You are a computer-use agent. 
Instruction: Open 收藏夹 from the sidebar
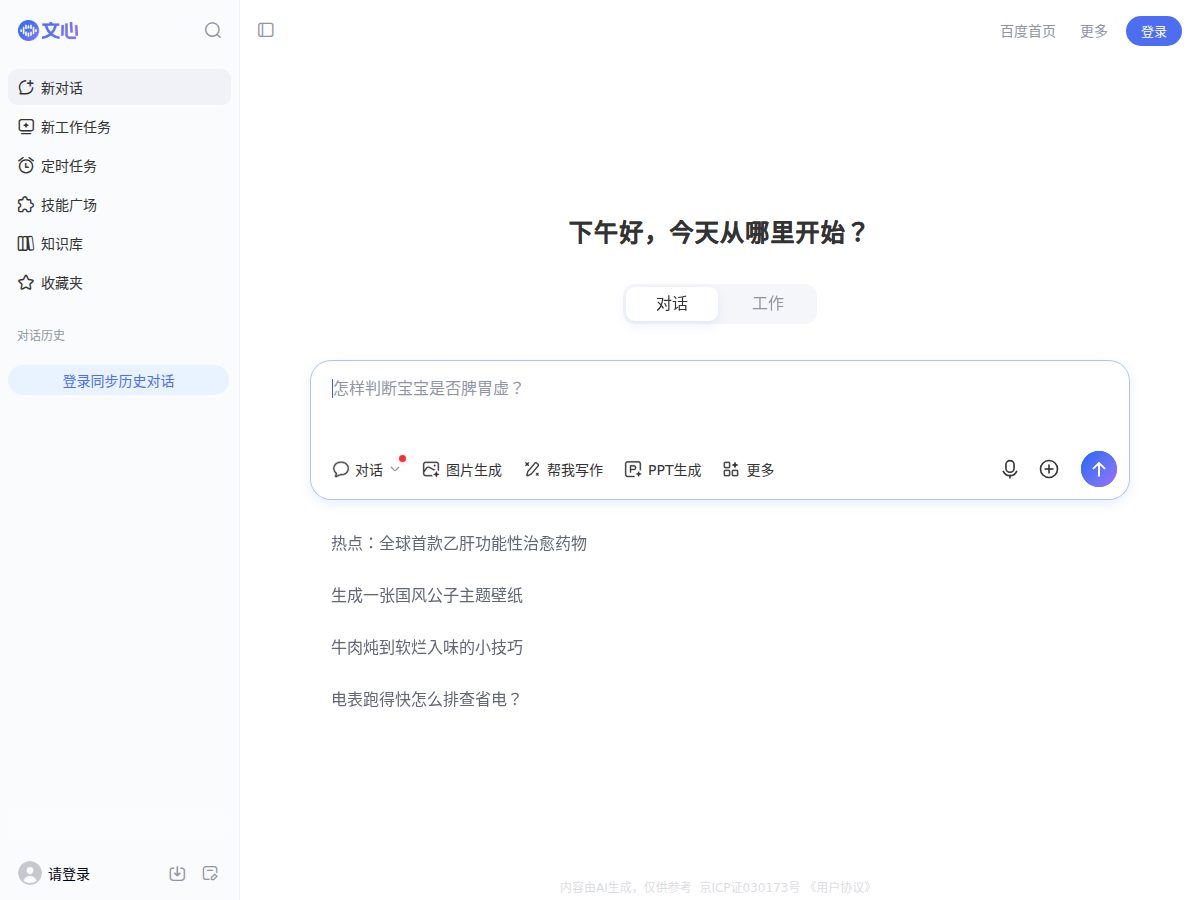(x=119, y=283)
